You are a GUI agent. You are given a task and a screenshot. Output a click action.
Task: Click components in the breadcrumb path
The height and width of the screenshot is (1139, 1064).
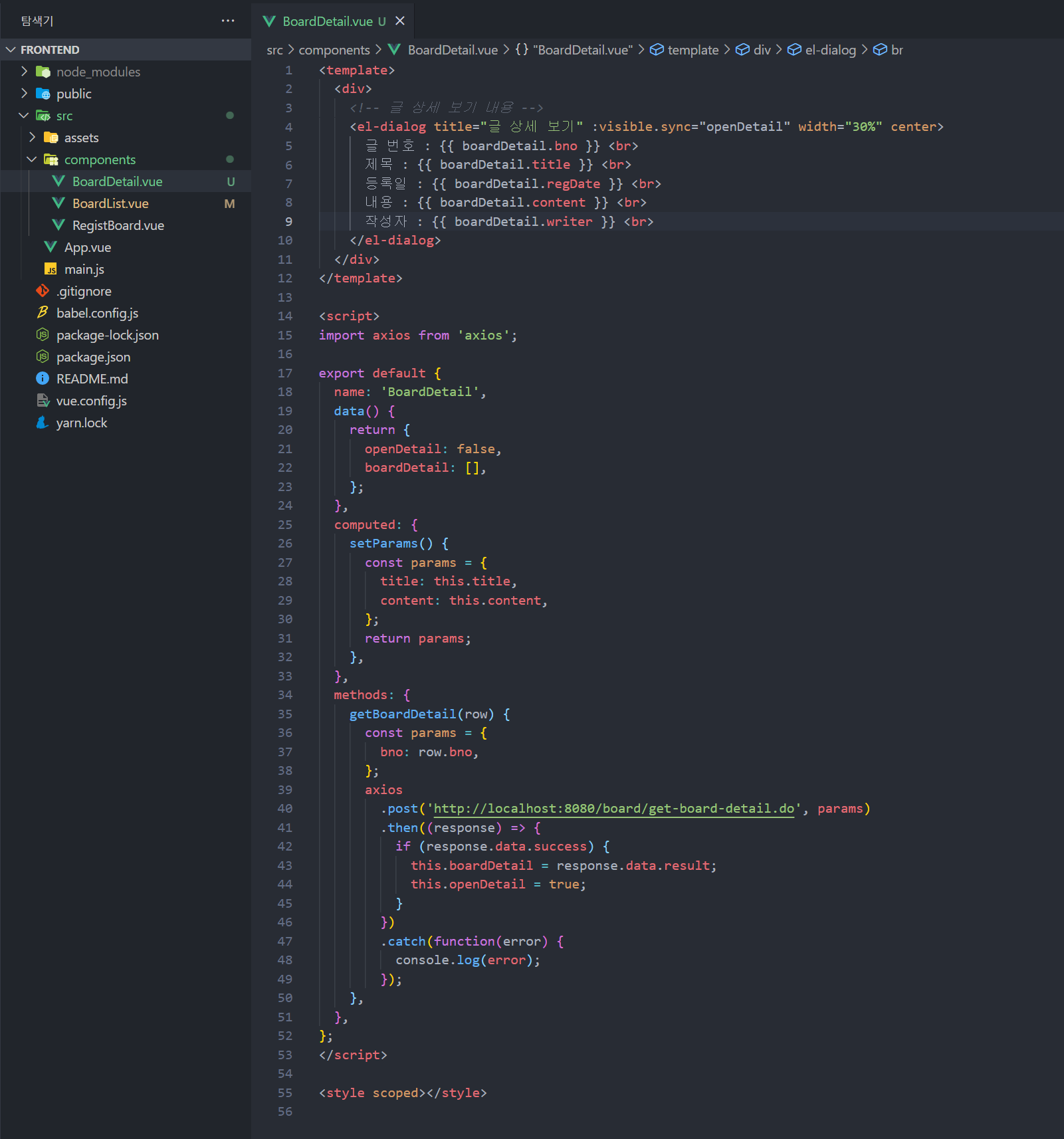[334, 50]
